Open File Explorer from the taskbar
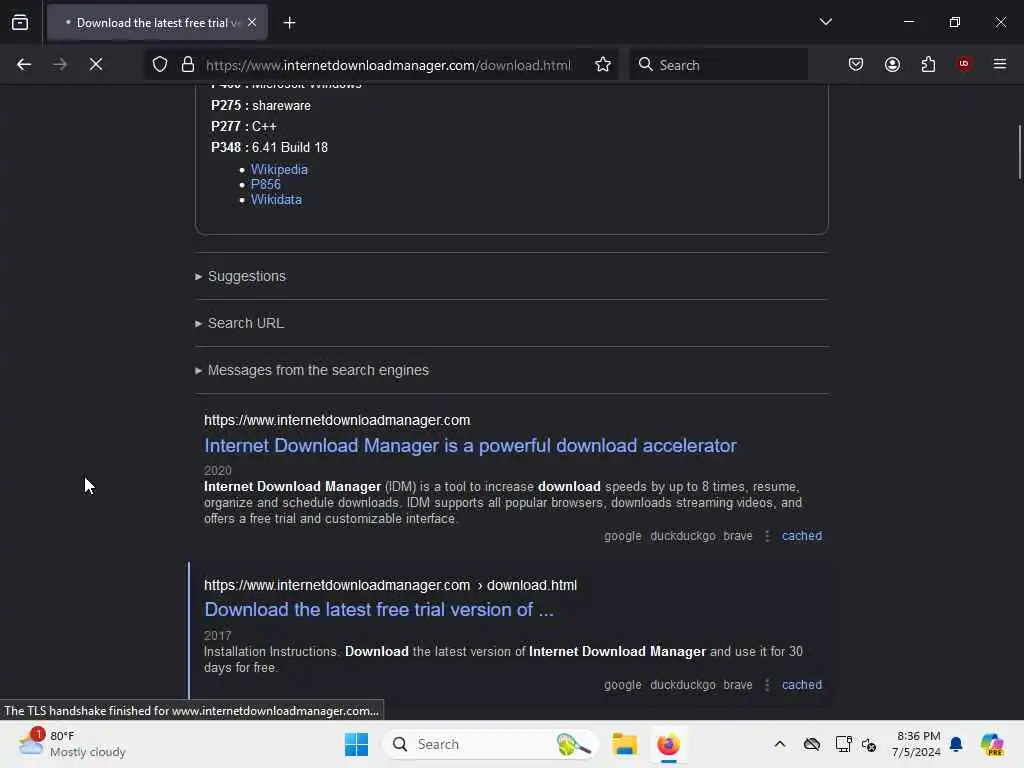 point(624,744)
